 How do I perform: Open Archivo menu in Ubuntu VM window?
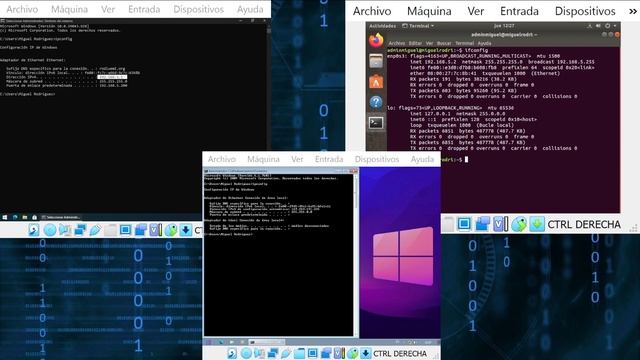click(x=372, y=11)
